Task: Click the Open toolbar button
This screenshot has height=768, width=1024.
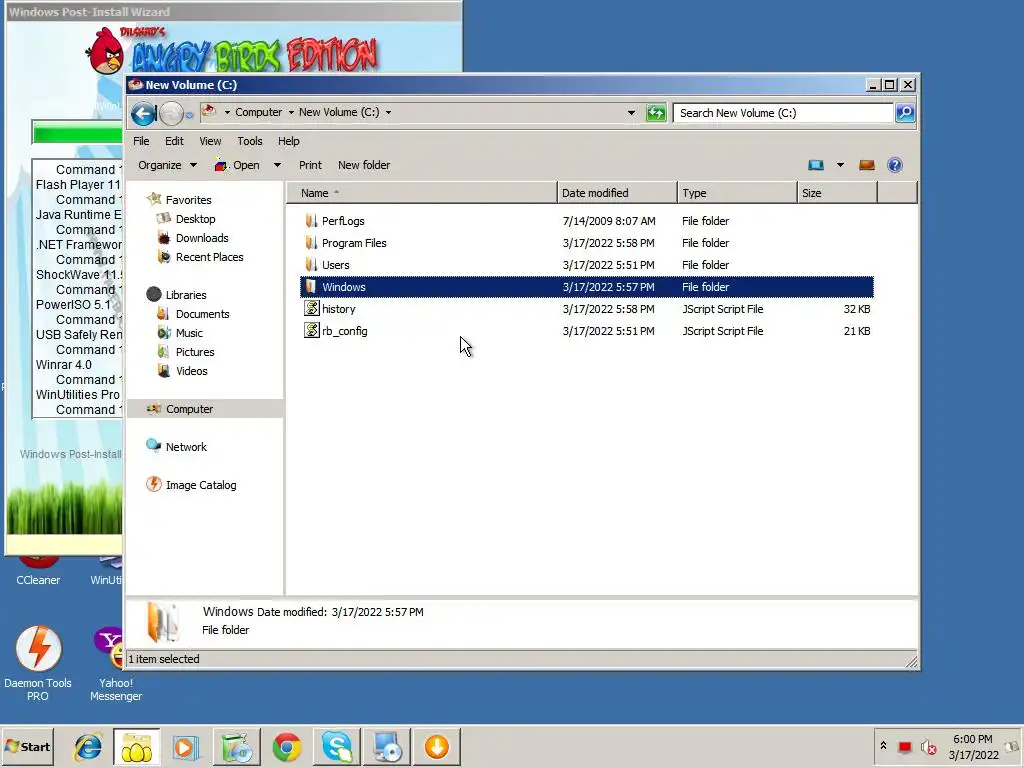Action: (237, 165)
